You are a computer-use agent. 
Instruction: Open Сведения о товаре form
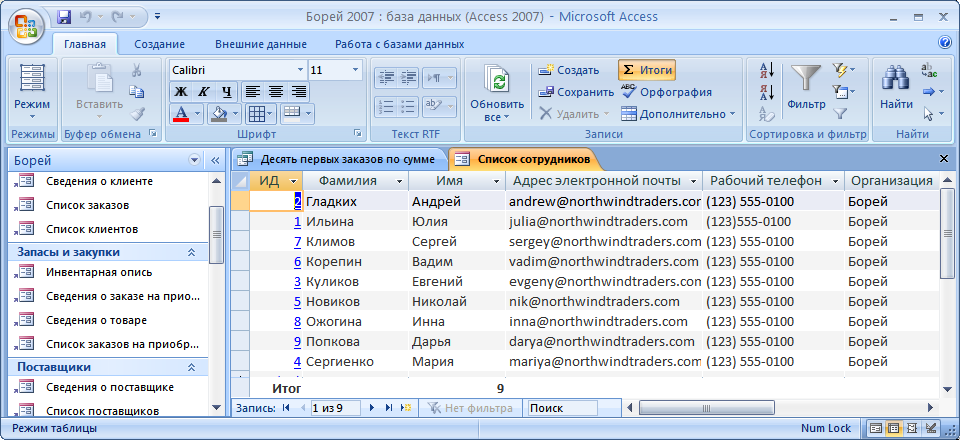coord(96,320)
